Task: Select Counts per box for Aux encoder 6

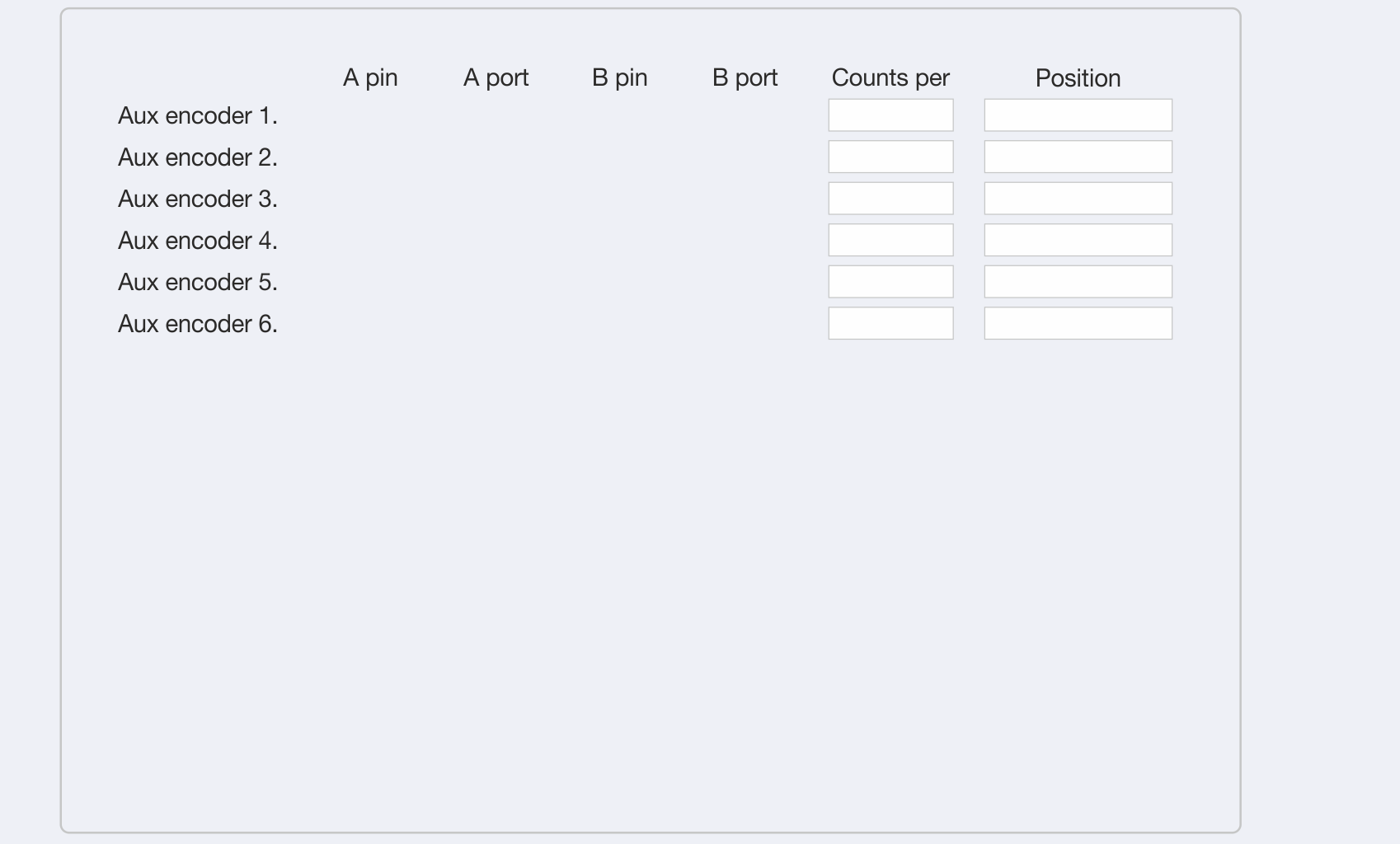Action: tap(890, 323)
